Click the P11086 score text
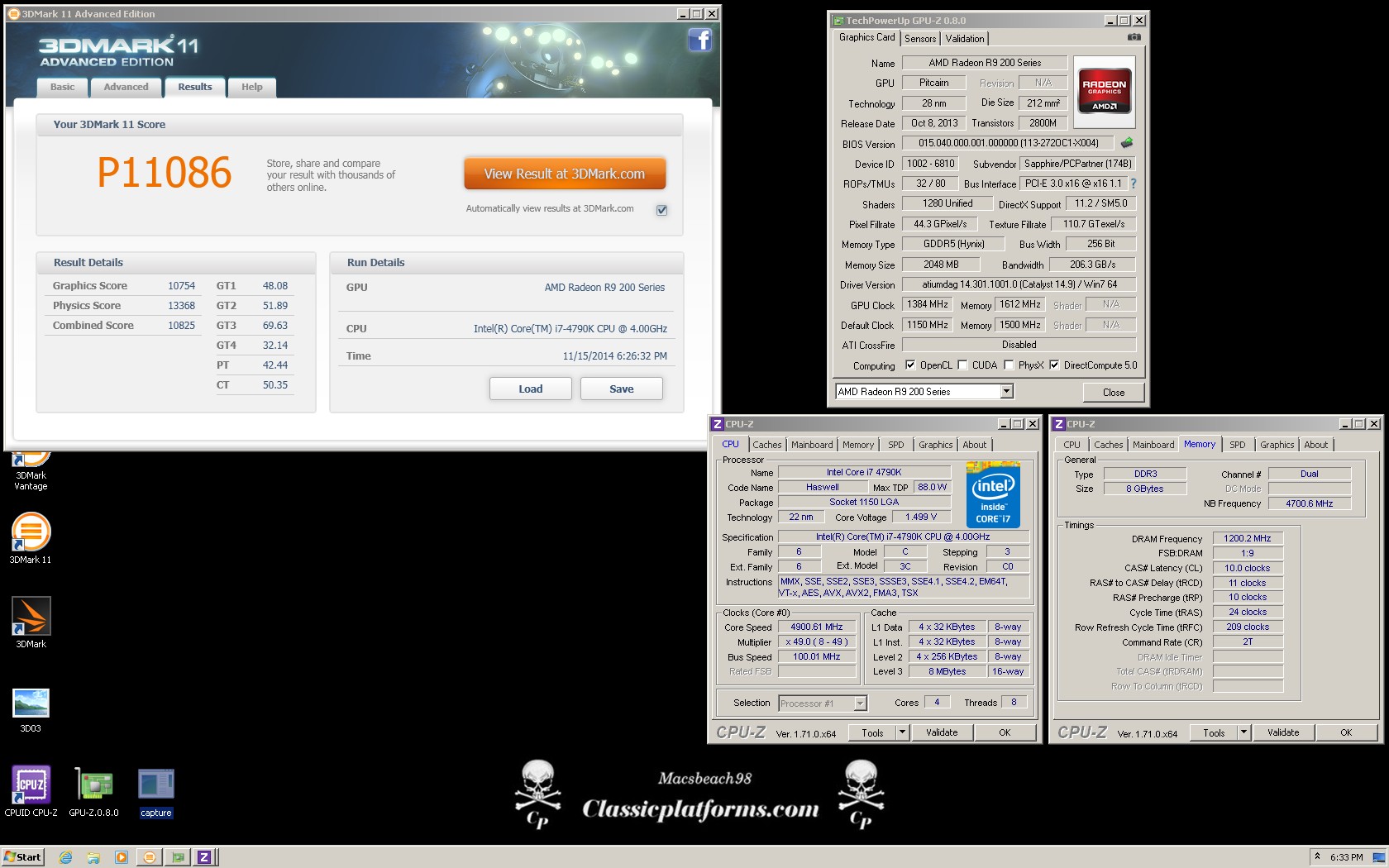Screen dimensions: 1389x868 coord(165,173)
